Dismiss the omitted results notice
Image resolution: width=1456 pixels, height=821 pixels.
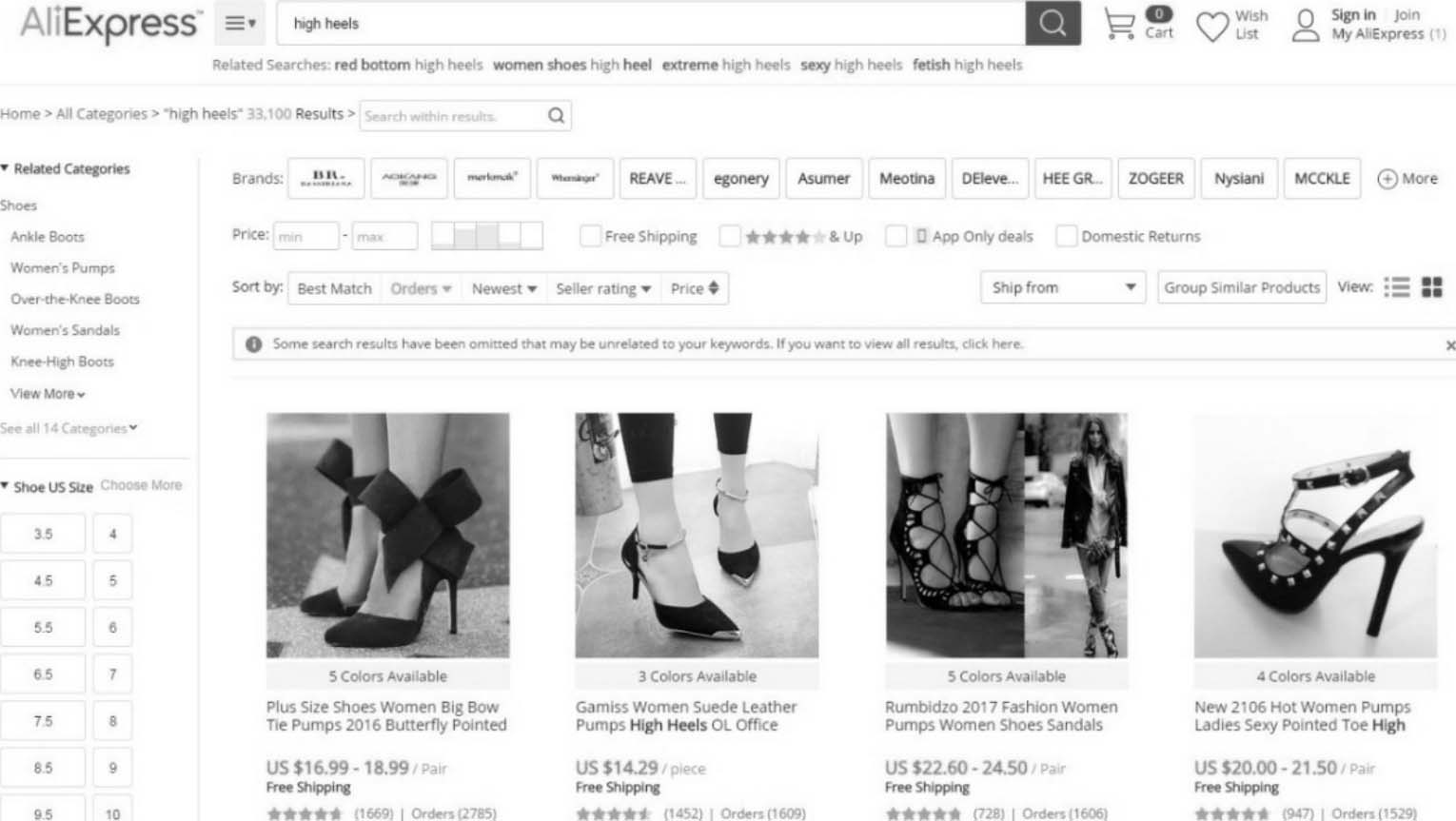pyautogui.click(x=1449, y=345)
